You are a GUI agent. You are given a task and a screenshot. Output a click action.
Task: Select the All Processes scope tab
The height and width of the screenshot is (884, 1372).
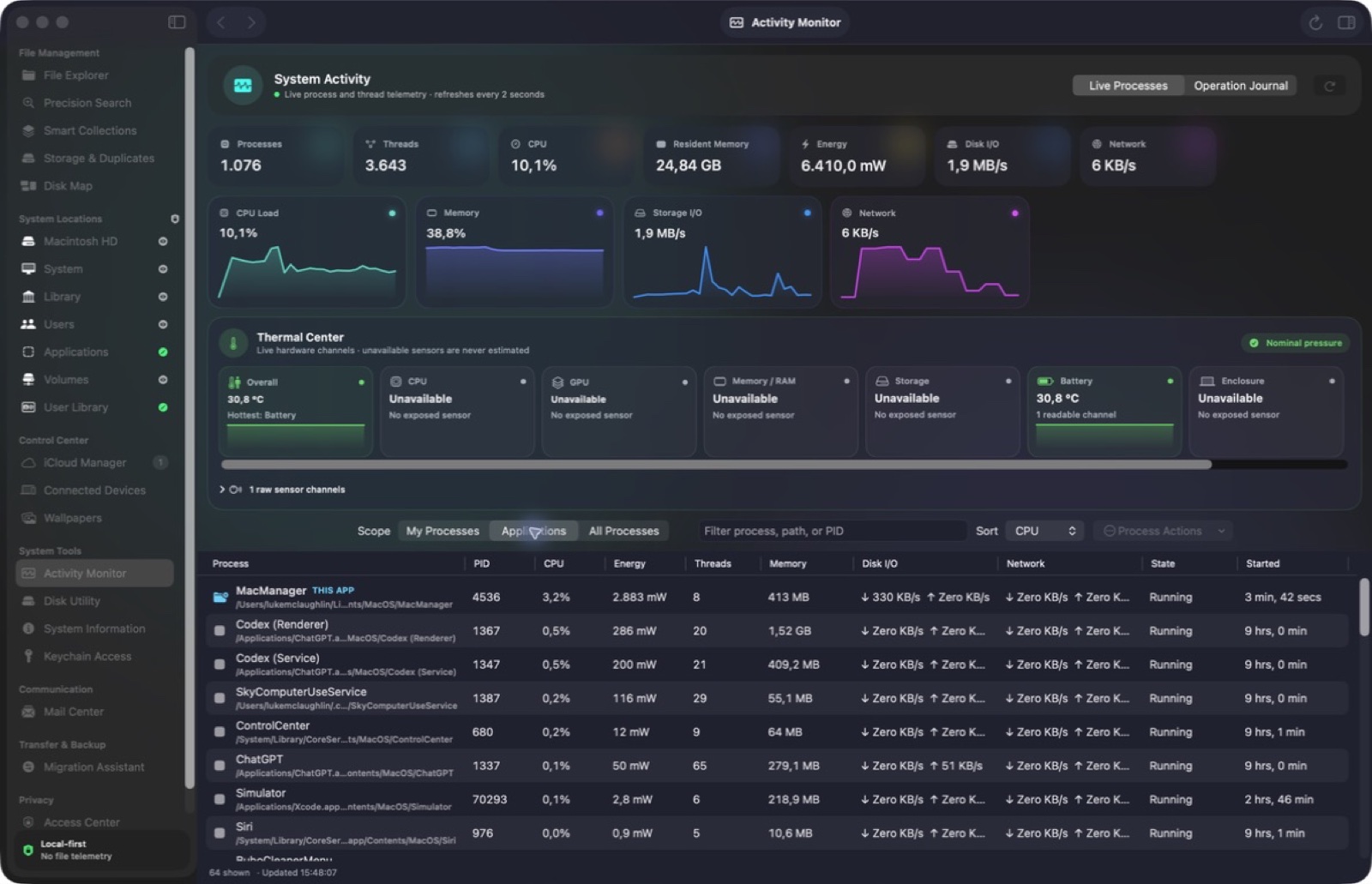(623, 532)
